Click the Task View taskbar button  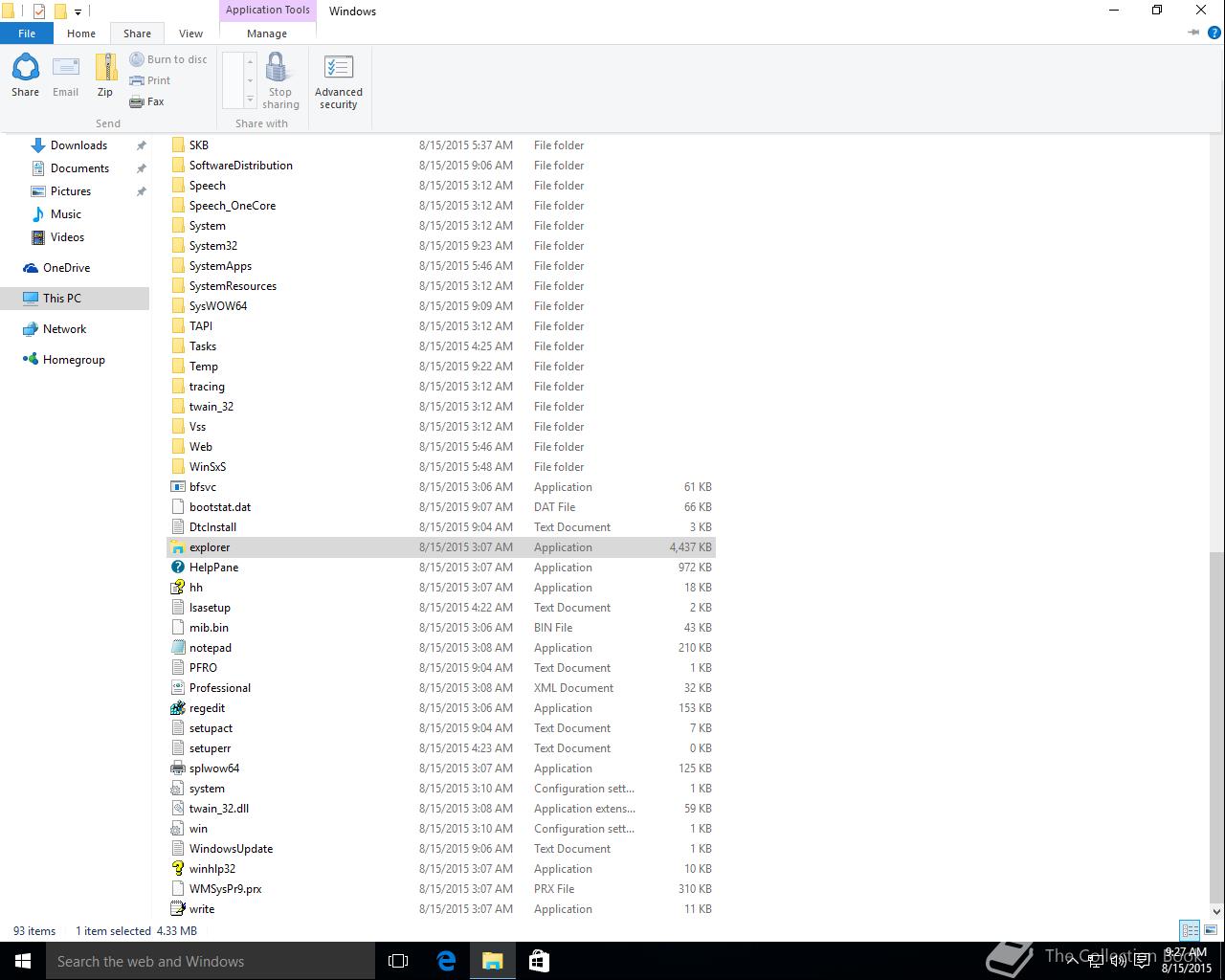(x=398, y=961)
